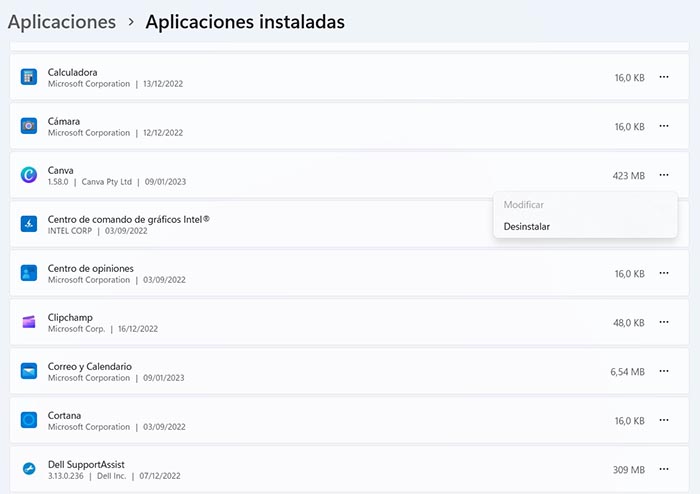The image size is (700, 494).
Task: Click the Dell Inc. publisher text
Action: click(112, 476)
